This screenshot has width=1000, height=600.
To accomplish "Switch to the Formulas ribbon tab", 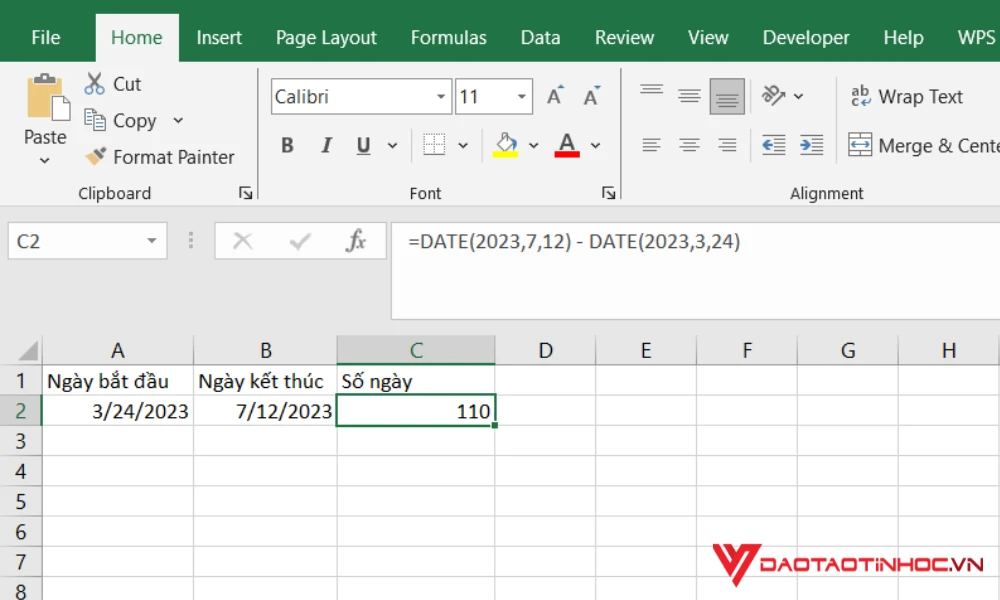I will [448, 37].
